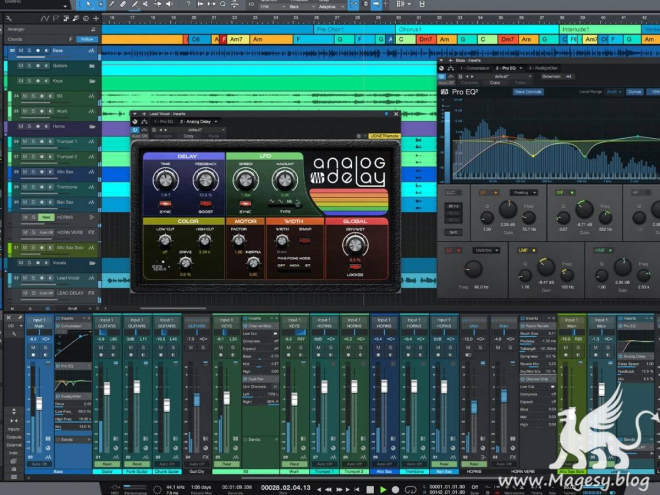Toggle the SWAP switch in the Width section
Screen dimensions: 660x495
pos(305,240)
